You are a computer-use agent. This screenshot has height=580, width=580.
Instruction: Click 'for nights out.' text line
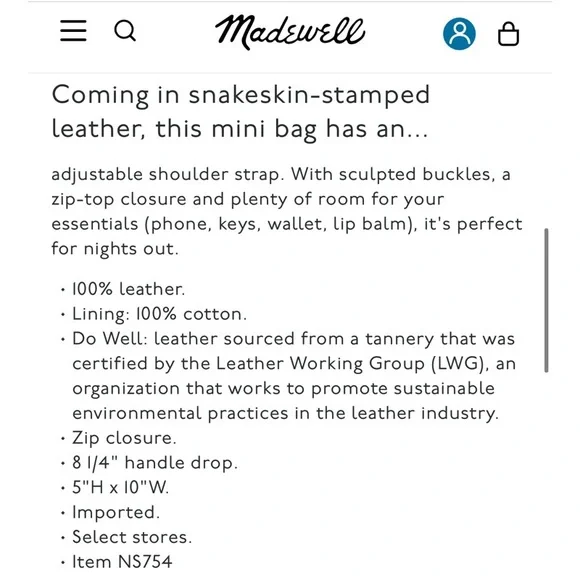115,249
